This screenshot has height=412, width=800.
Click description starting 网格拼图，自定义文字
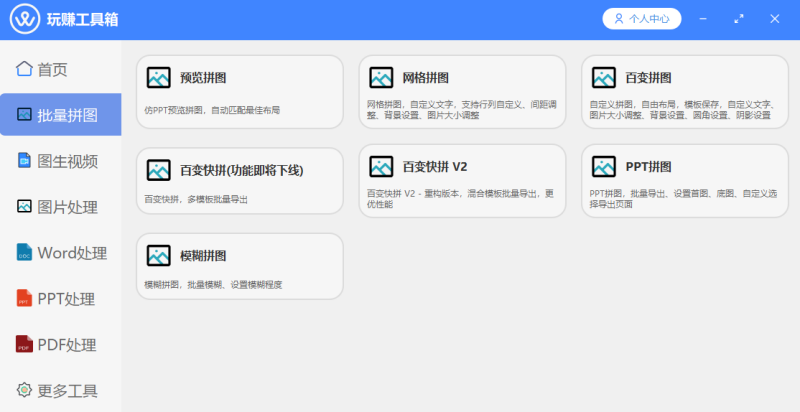coord(462,110)
